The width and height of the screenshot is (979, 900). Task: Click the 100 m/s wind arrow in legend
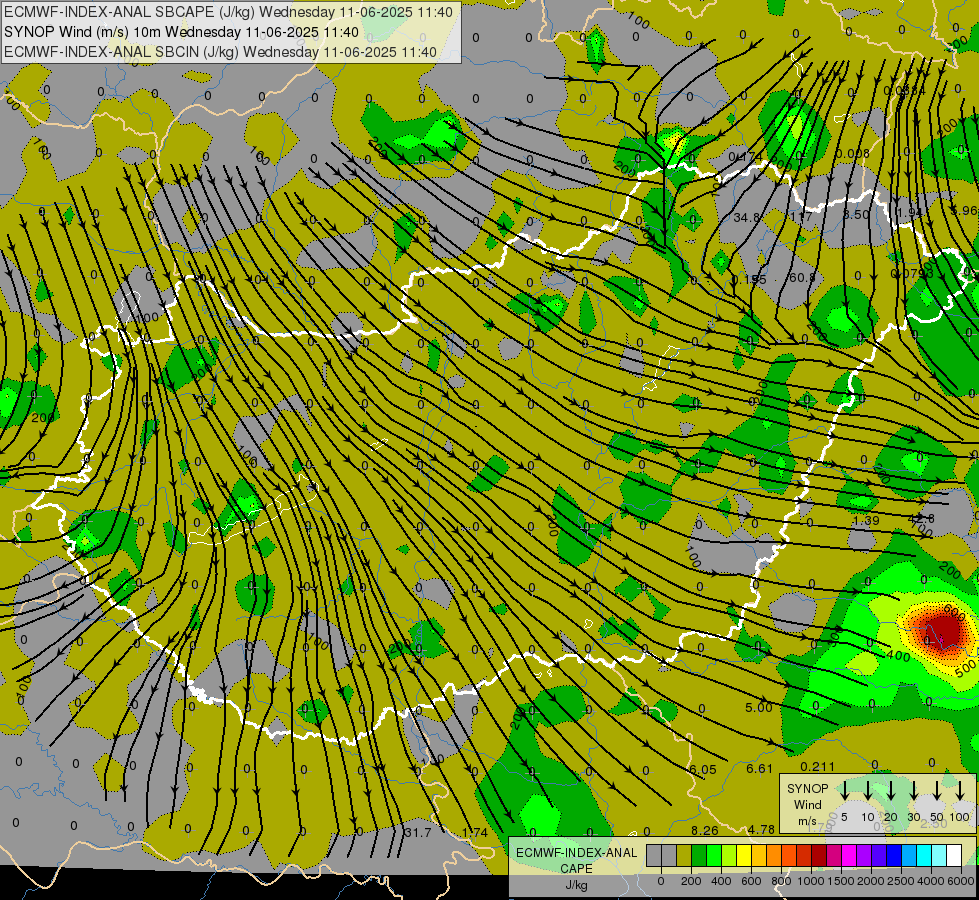(x=960, y=790)
